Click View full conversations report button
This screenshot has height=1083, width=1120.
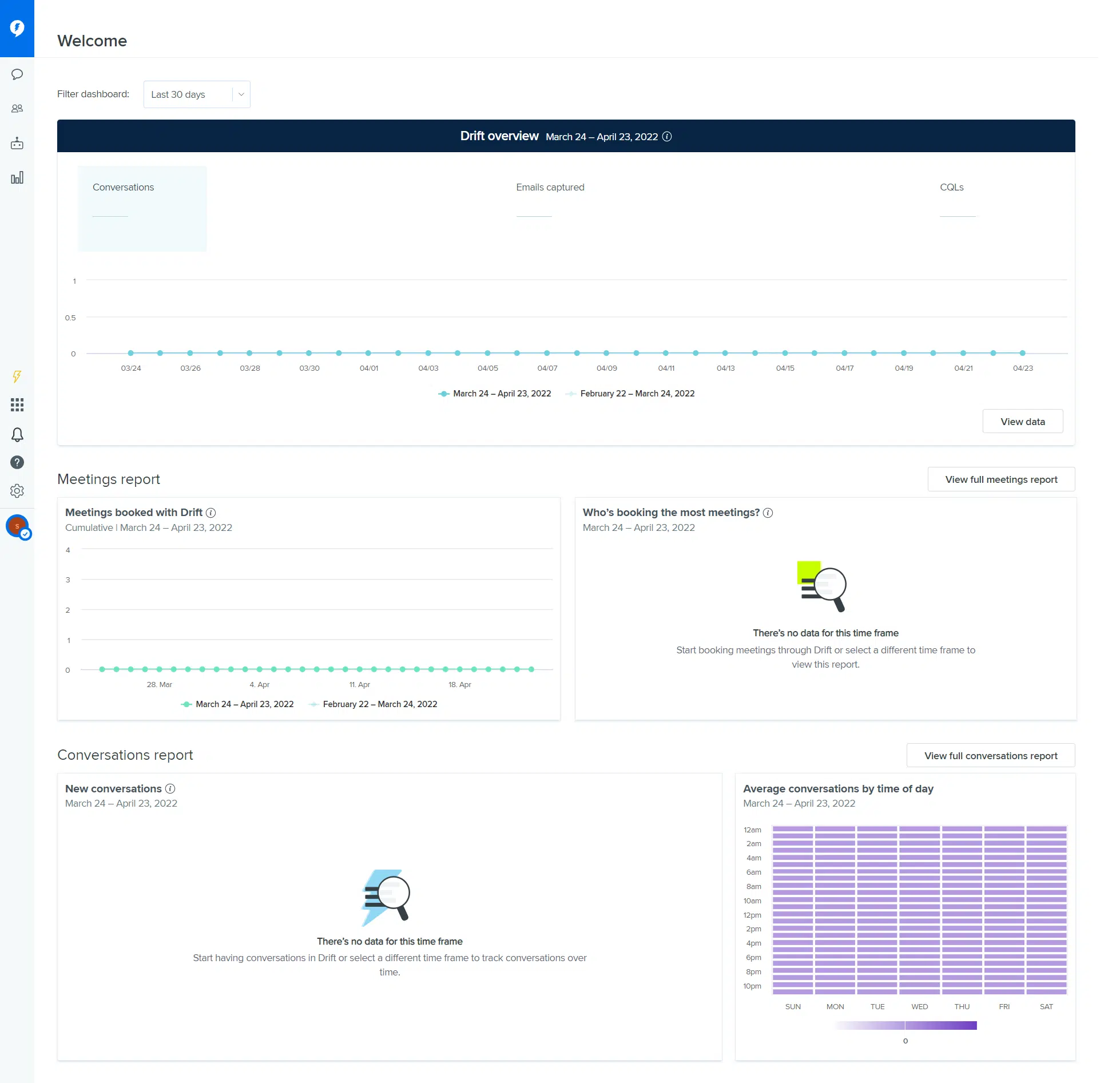pos(991,756)
